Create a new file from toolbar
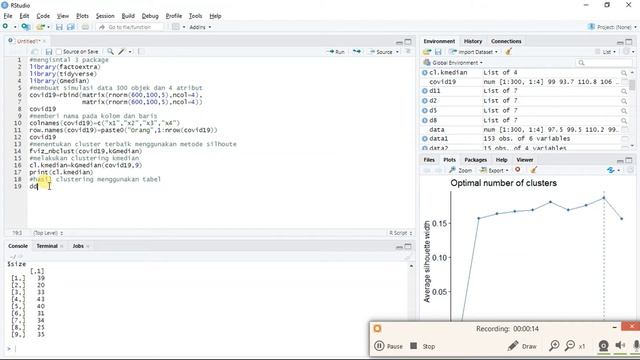 click(5, 27)
